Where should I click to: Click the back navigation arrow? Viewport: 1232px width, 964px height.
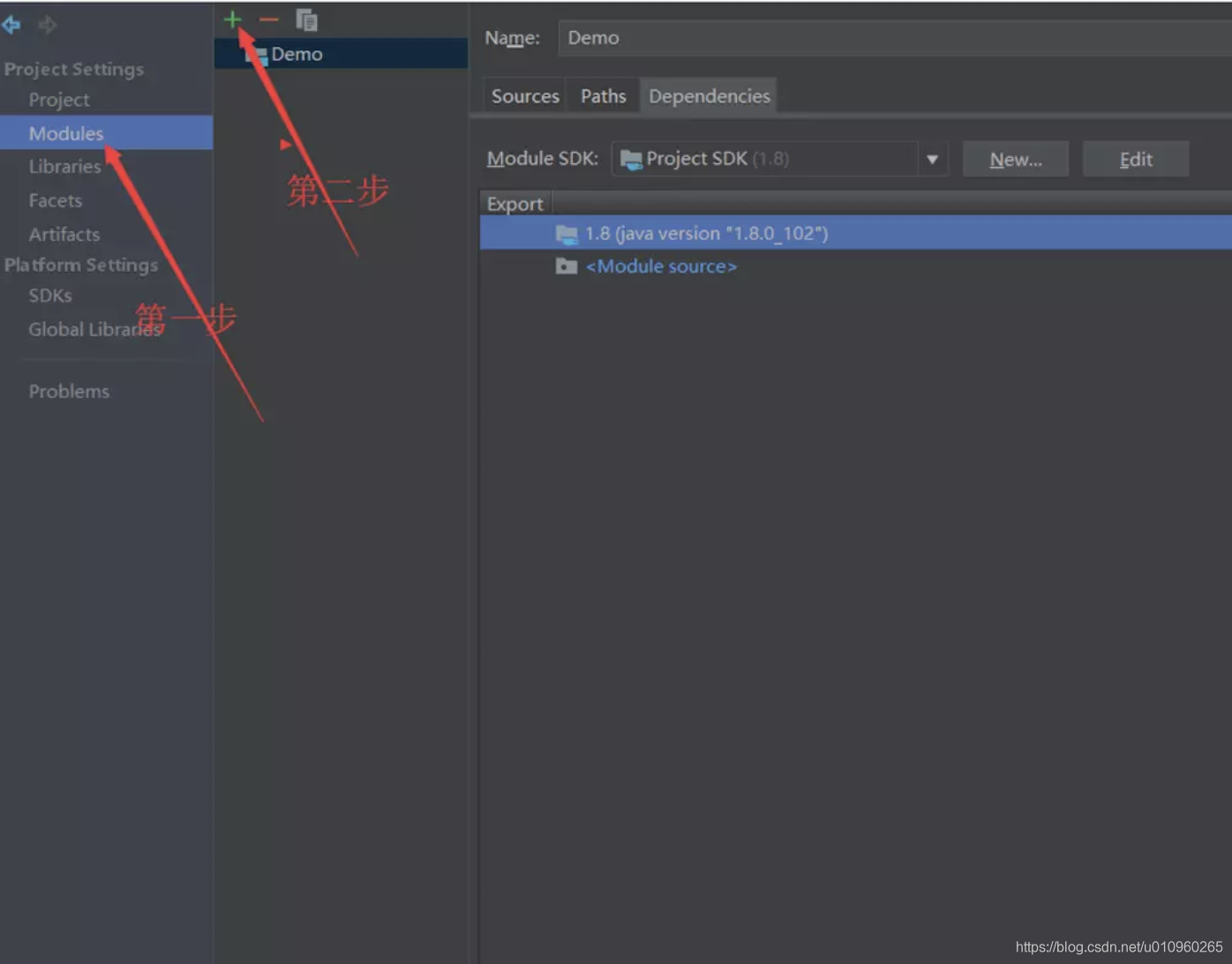pyautogui.click(x=11, y=25)
